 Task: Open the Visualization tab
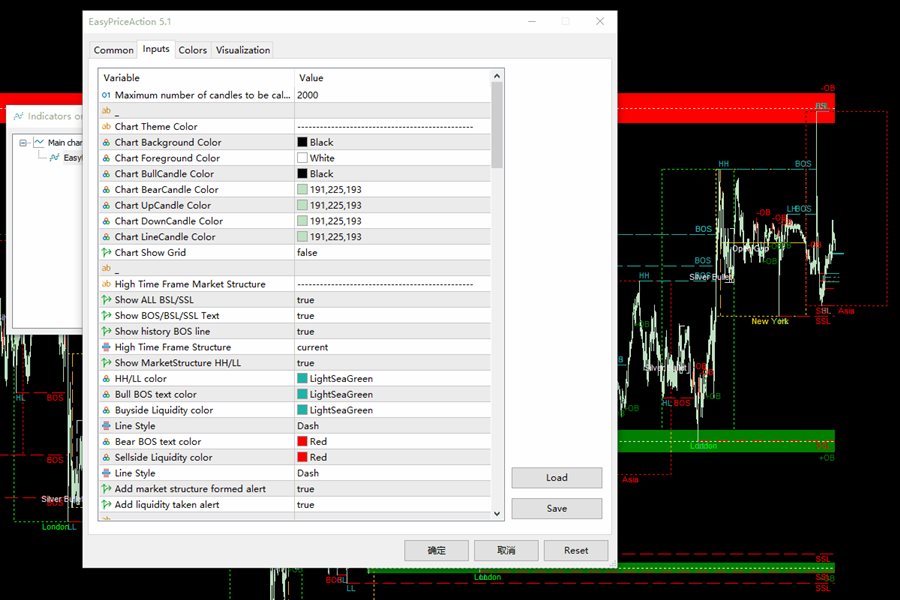(x=243, y=50)
